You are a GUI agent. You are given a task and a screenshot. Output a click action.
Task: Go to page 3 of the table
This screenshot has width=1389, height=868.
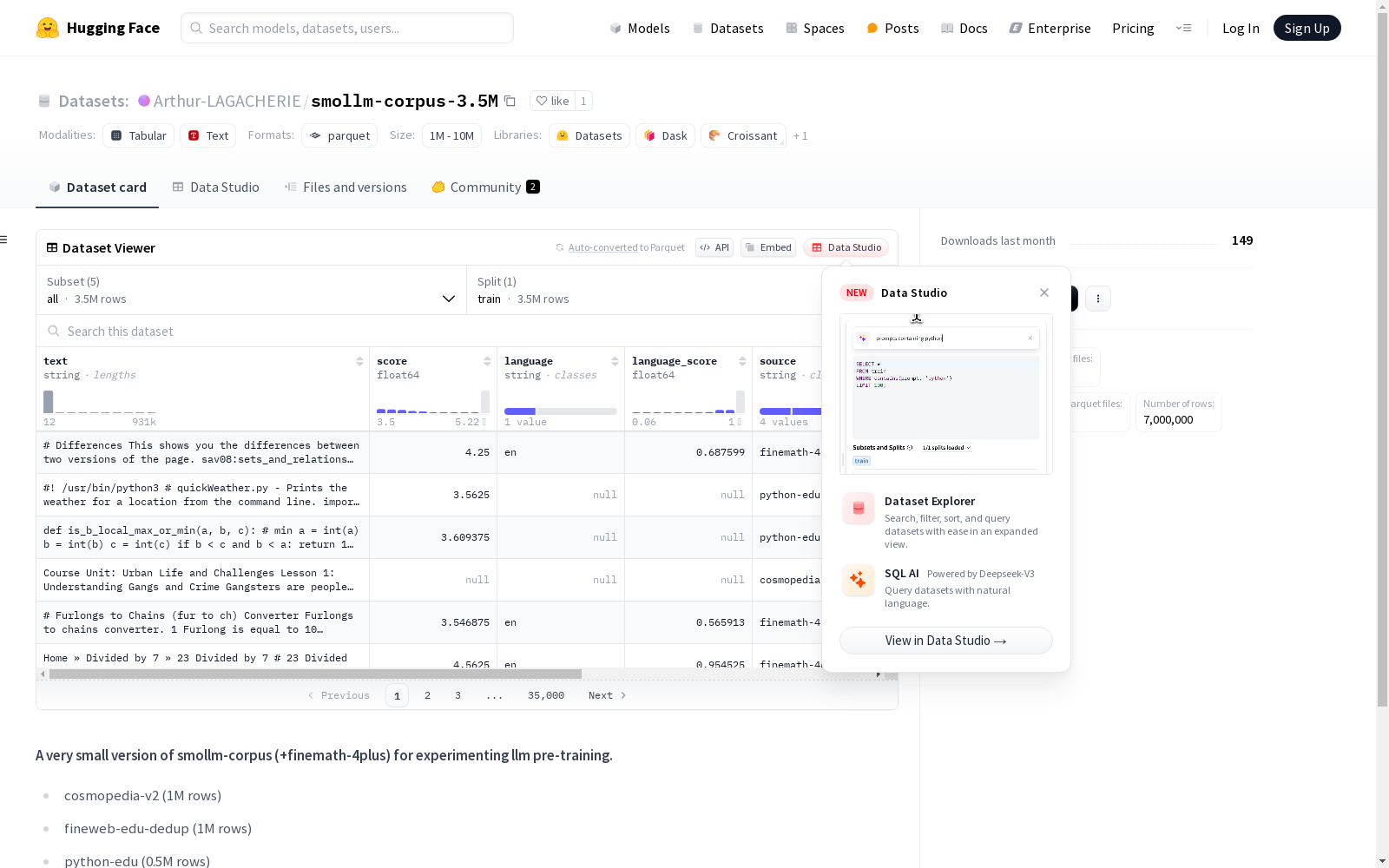(x=458, y=695)
